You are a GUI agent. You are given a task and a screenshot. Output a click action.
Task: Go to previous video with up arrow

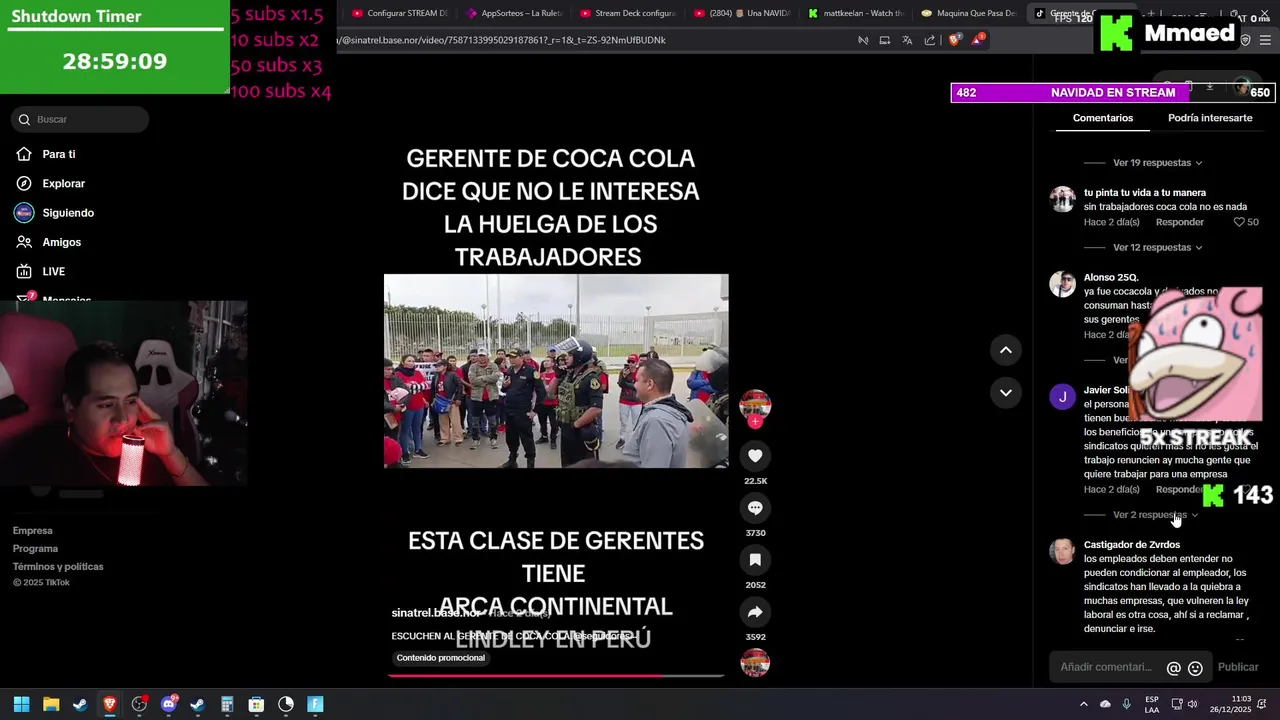tap(1005, 350)
